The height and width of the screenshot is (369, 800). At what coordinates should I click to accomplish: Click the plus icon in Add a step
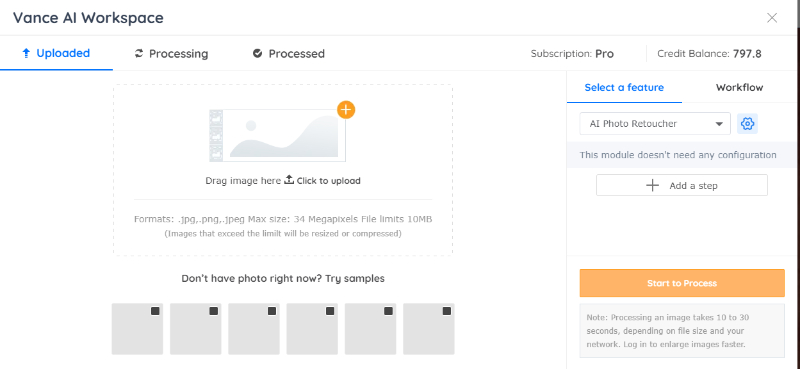pos(653,185)
